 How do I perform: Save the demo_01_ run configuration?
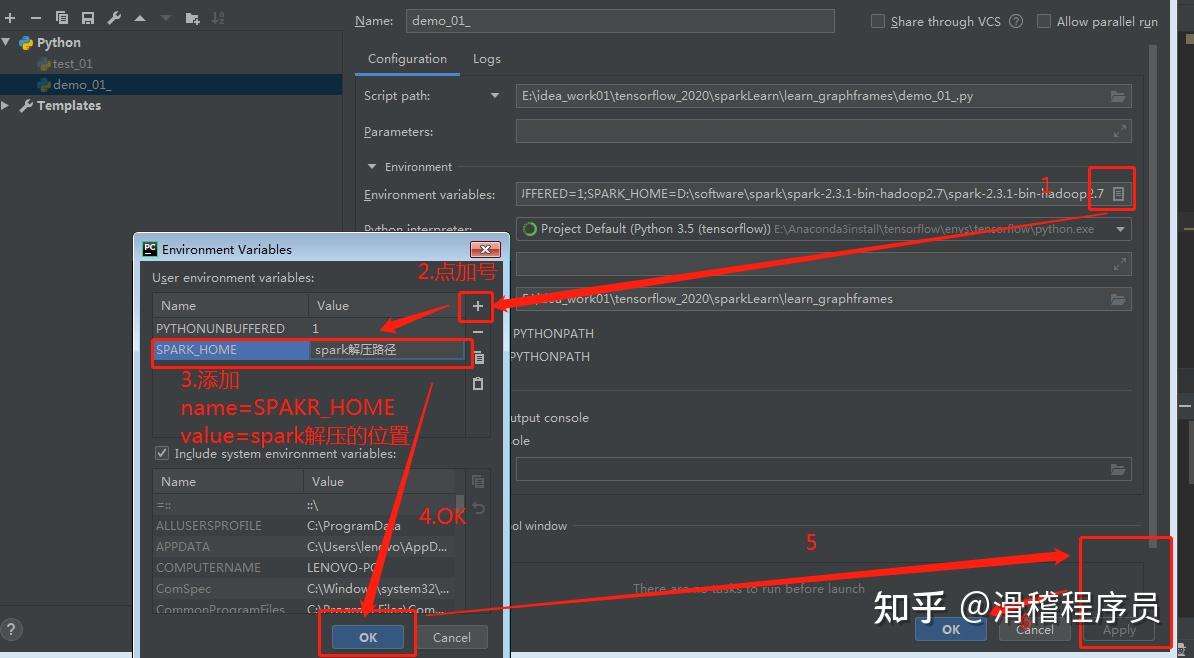tap(88, 17)
